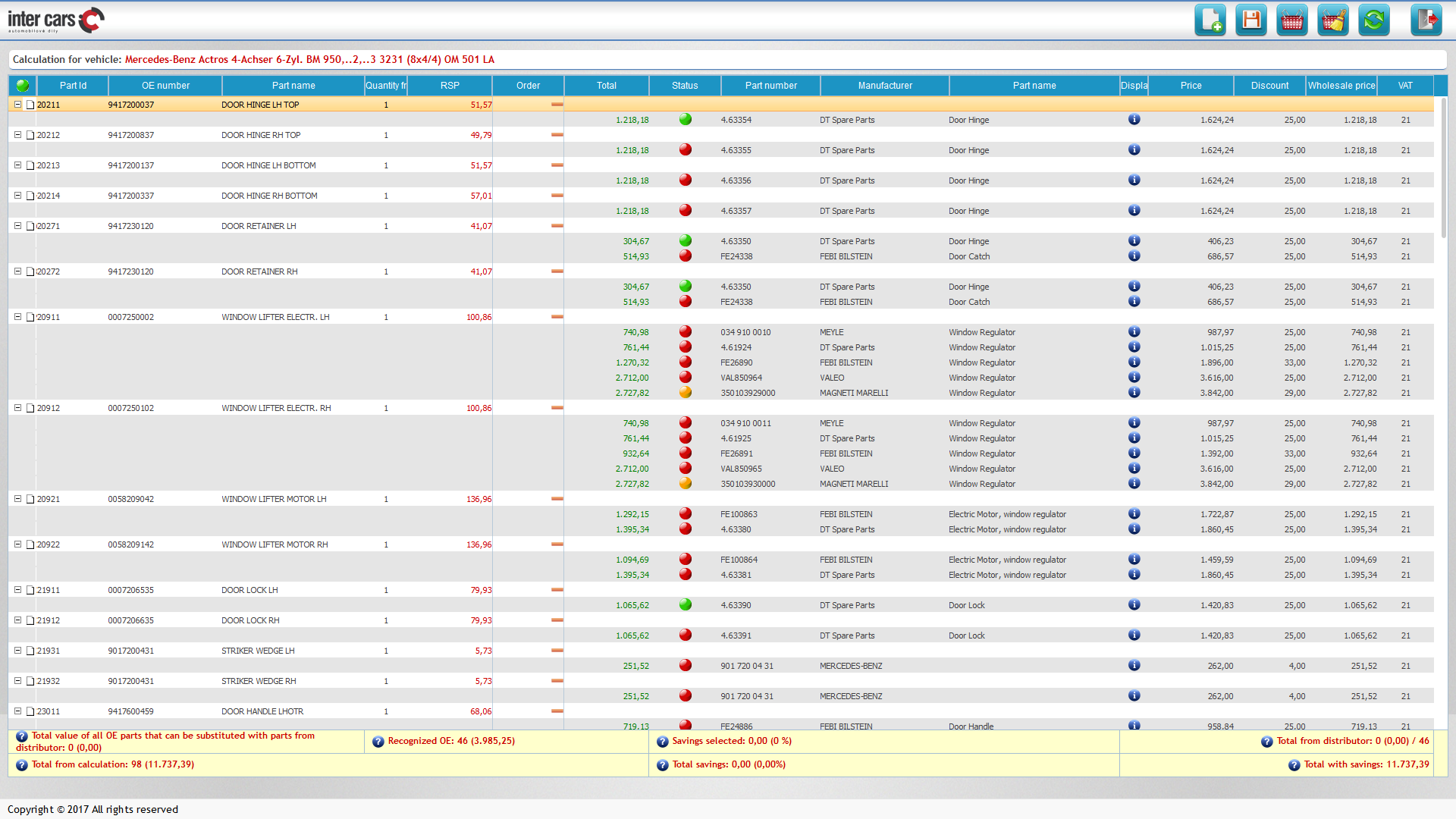Click the DOOR LOCK LH order minus bar
The height and width of the screenshot is (819, 1456).
coord(558,589)
